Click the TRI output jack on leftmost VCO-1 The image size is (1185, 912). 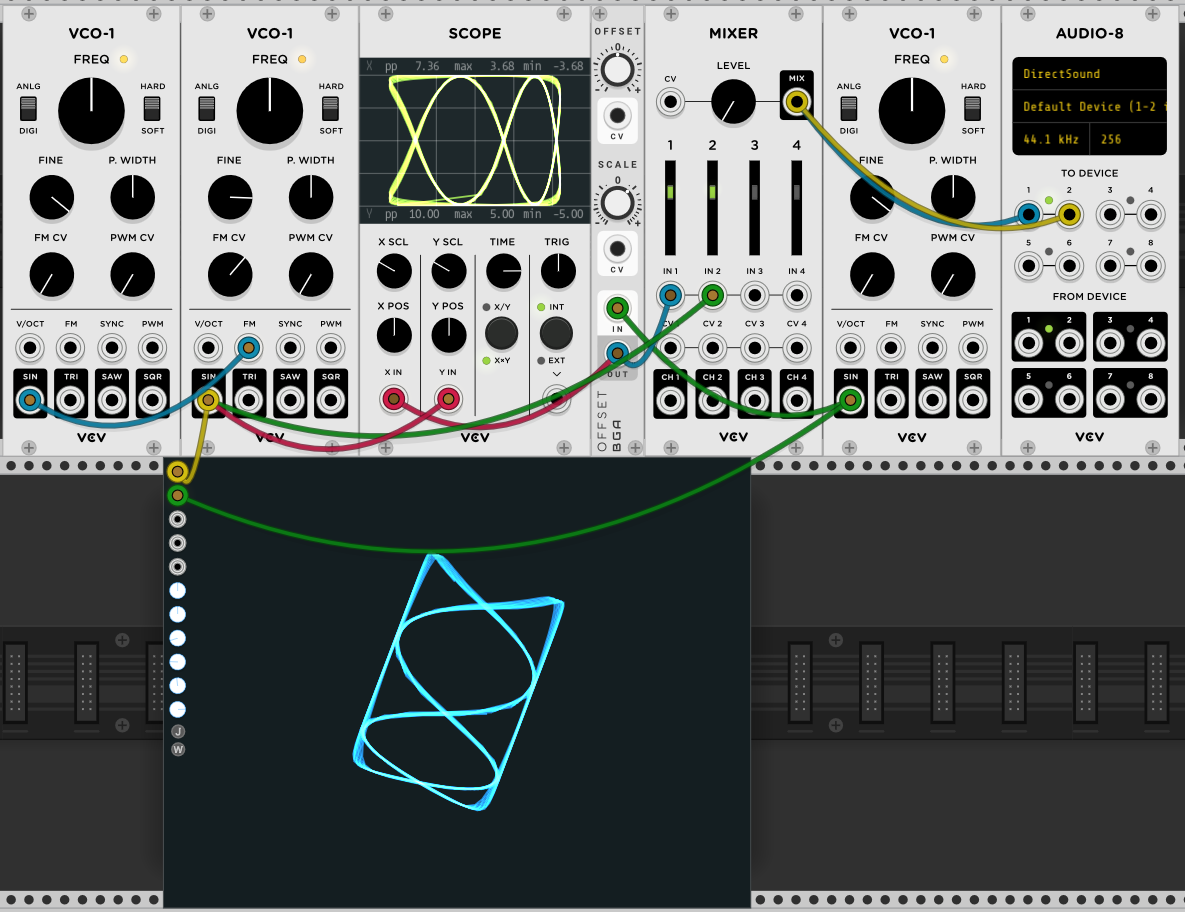pos(71,400)
